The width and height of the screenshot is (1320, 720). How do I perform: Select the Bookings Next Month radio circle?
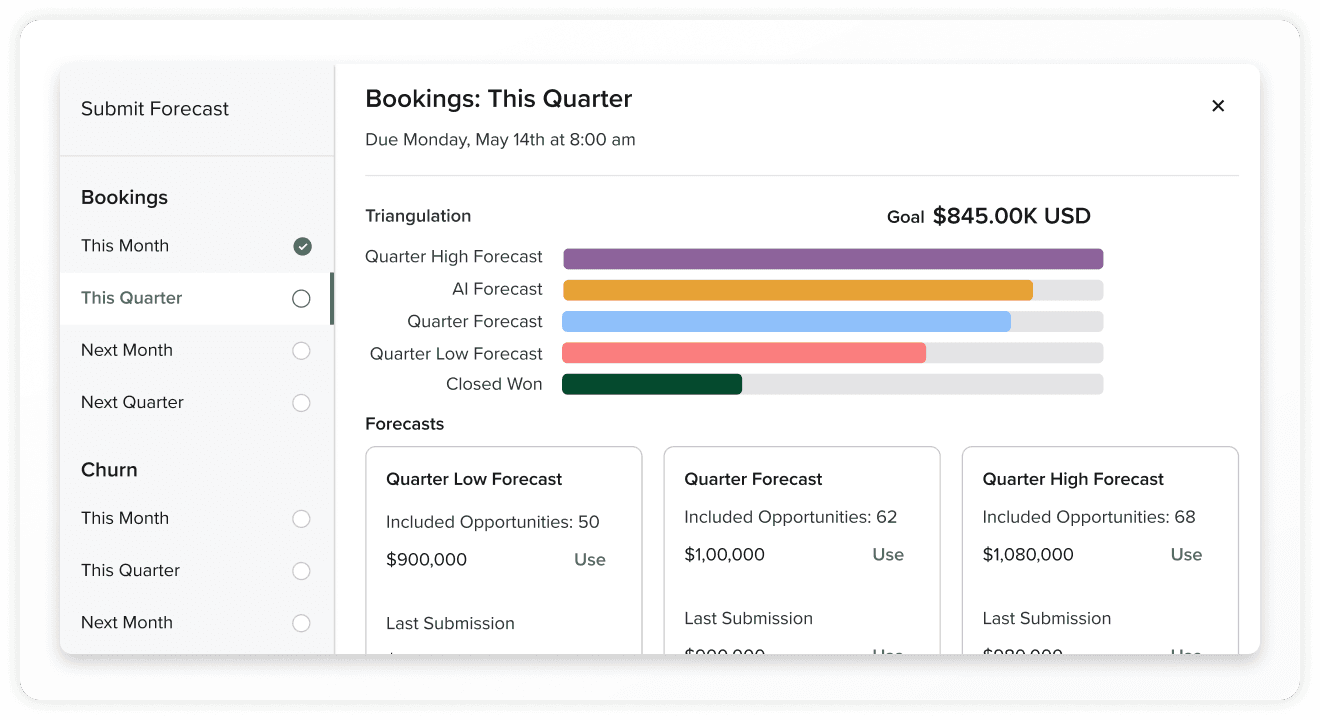(301, 351)
